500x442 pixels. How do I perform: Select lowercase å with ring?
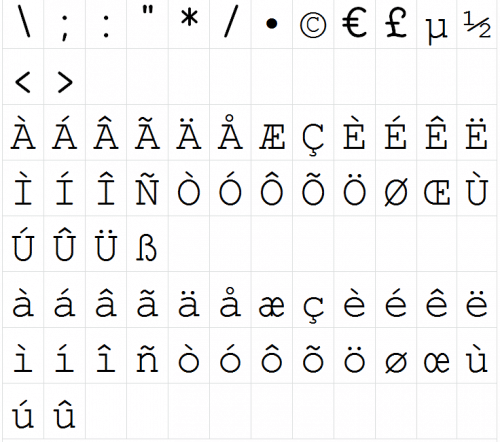coord(230,300)
